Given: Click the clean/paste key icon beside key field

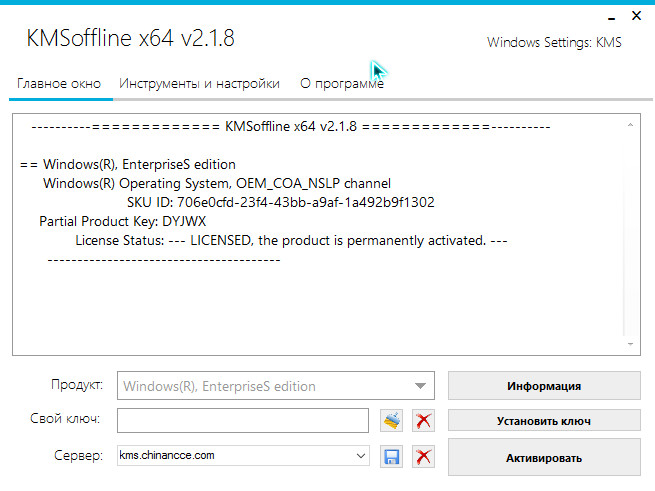Looking at the screenshot, I should (392, 421).
